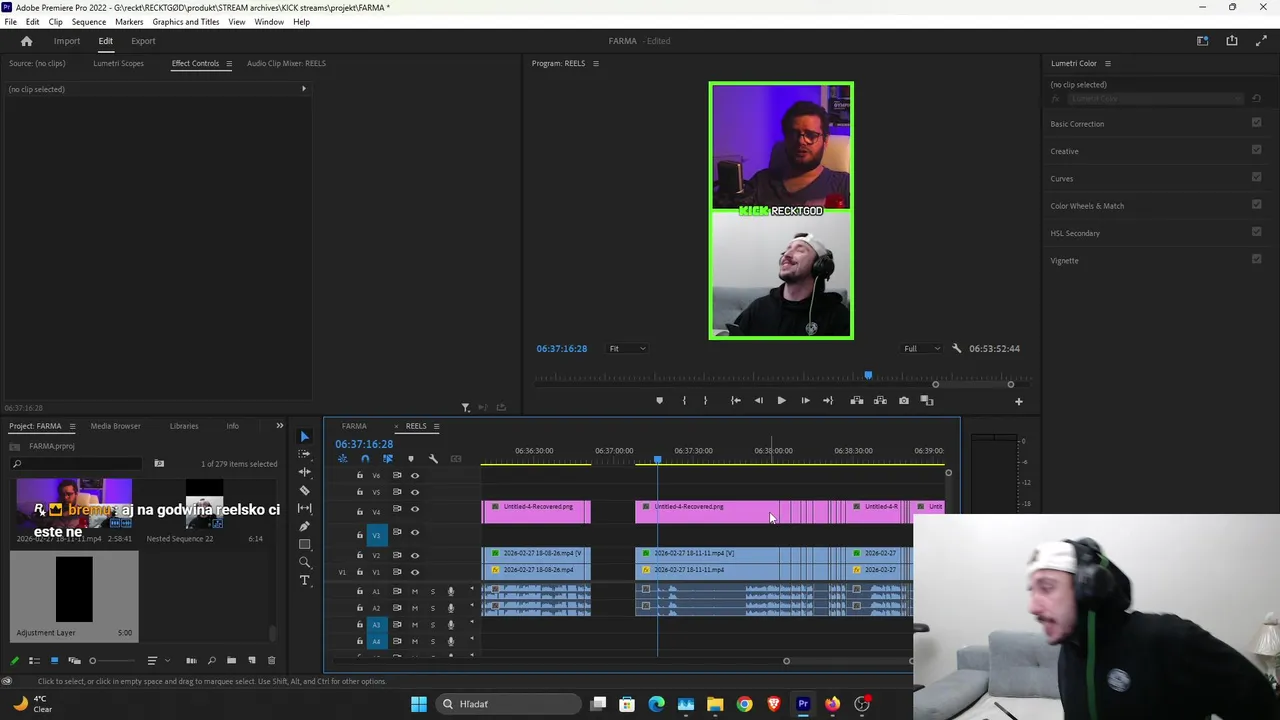Toggle V2 track output eye
Viewport: 1280px width, 720px height.
click(x=415, y=555)
